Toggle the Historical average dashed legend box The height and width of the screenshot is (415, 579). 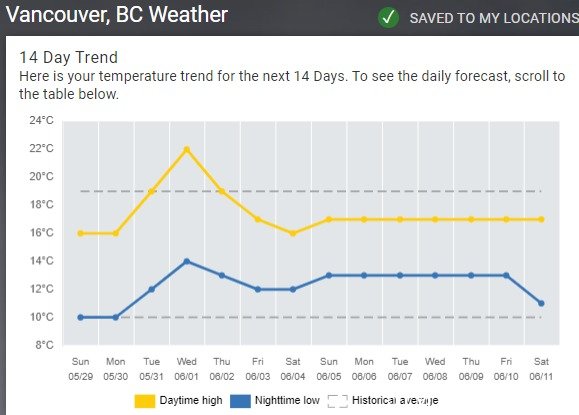click(x=338, y=401)
